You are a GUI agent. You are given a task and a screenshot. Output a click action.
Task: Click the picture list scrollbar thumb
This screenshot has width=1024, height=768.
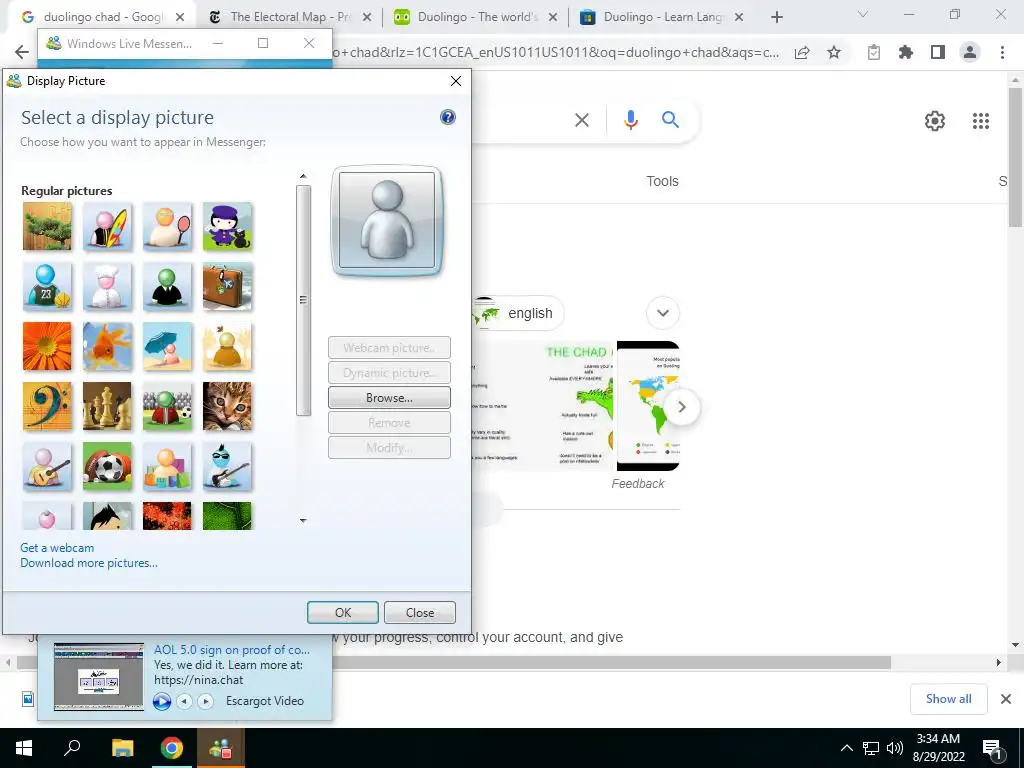[303, 300]
